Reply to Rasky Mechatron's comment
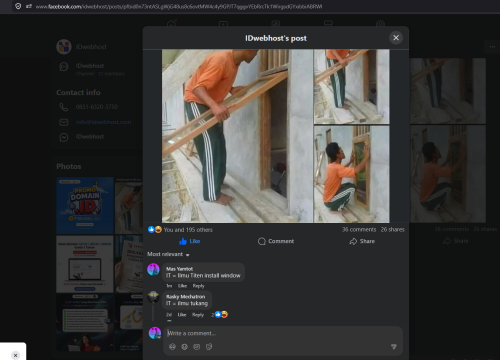 pyautogui.click(x=198, y=315)
